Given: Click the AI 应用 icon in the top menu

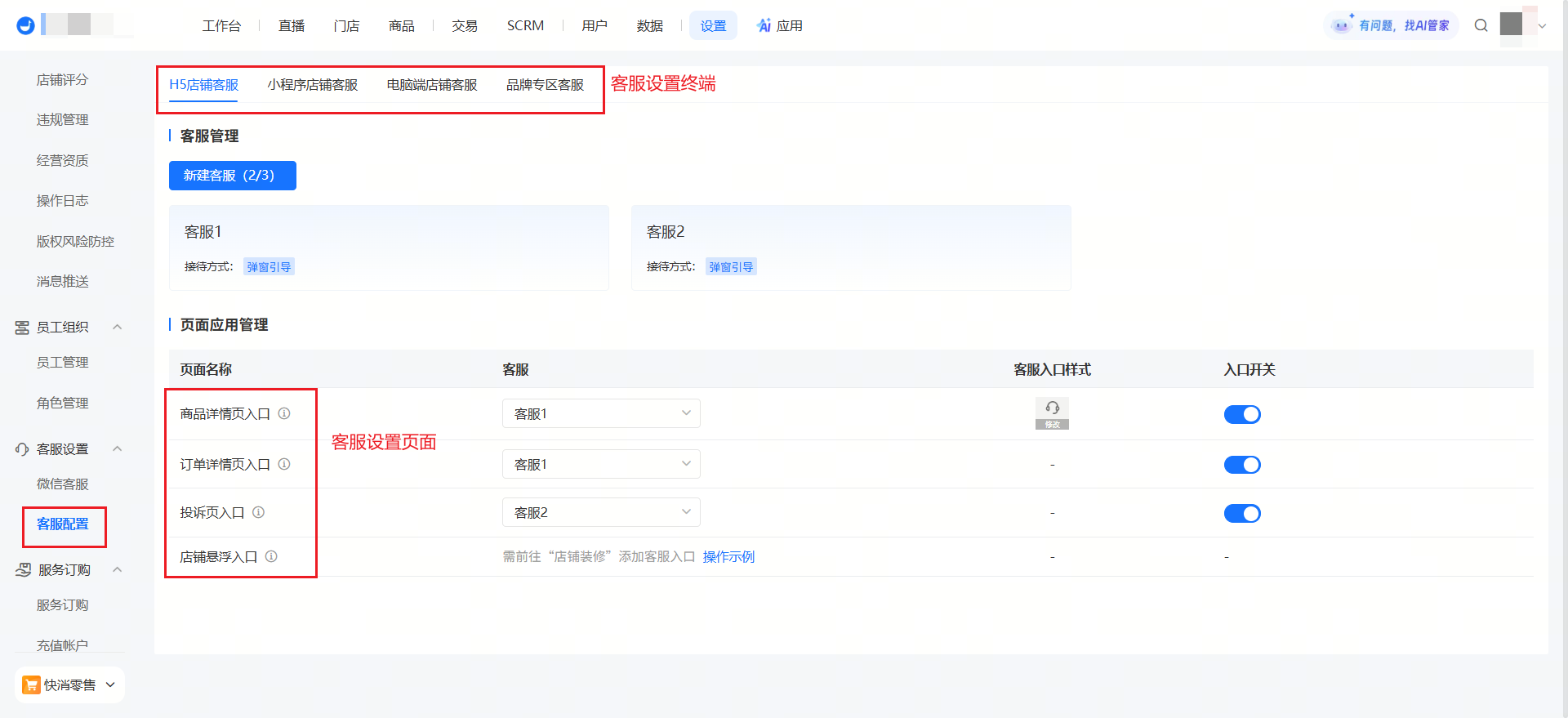Looking at the screenshot, I should tap(764, 25).
